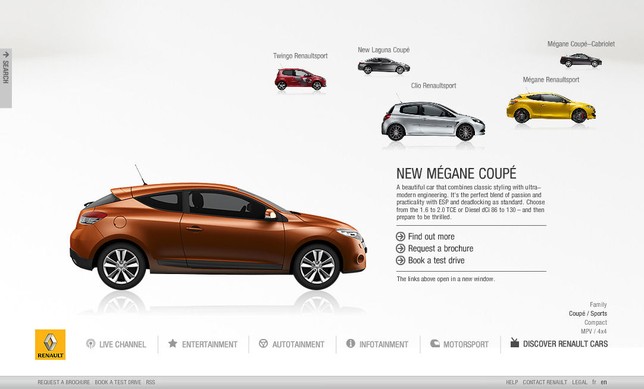Open Book a test drive link

[436, 260]
